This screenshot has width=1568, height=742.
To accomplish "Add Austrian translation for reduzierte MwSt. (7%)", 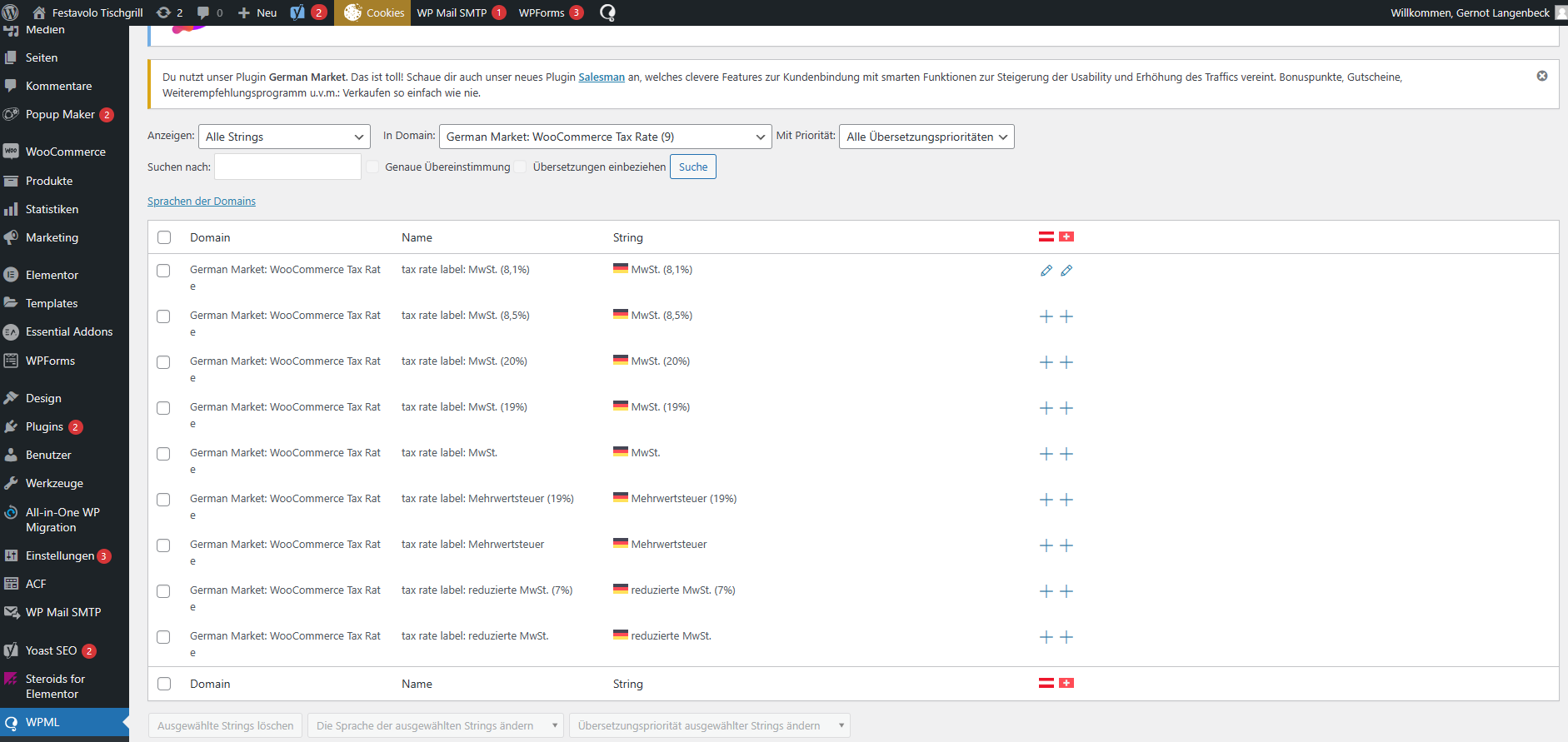I will pyautogui.click(x=1046, y=591).
